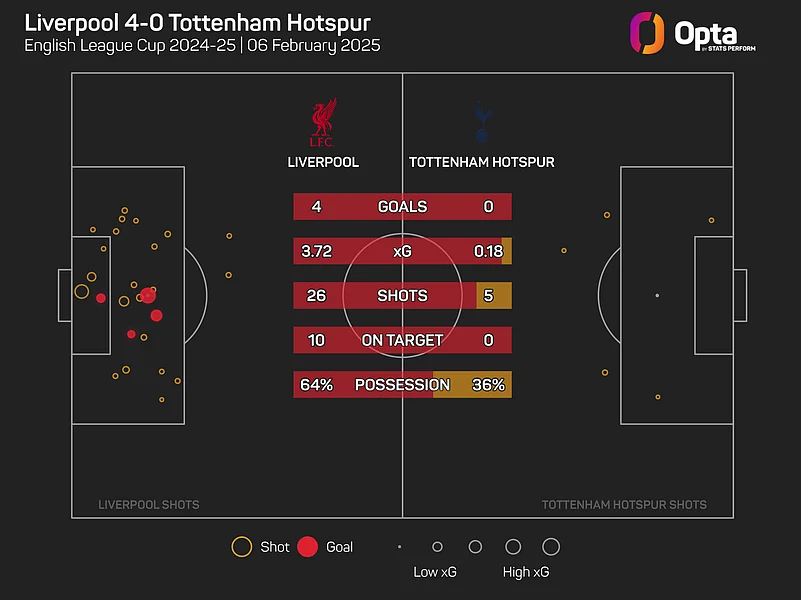Click the SHOTS stat row label
This screenshot has height=600, width=801.
[402, 296]
